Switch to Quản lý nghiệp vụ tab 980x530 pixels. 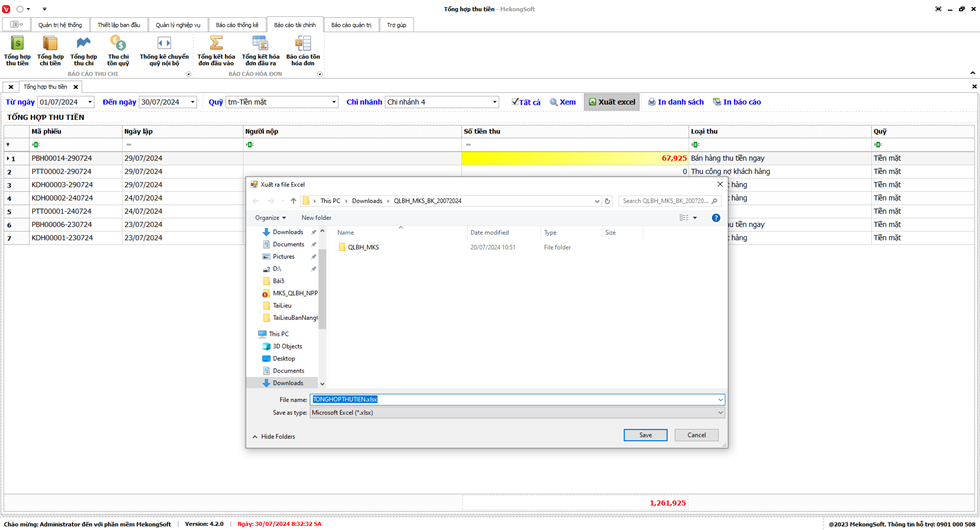tap(178, 25)
